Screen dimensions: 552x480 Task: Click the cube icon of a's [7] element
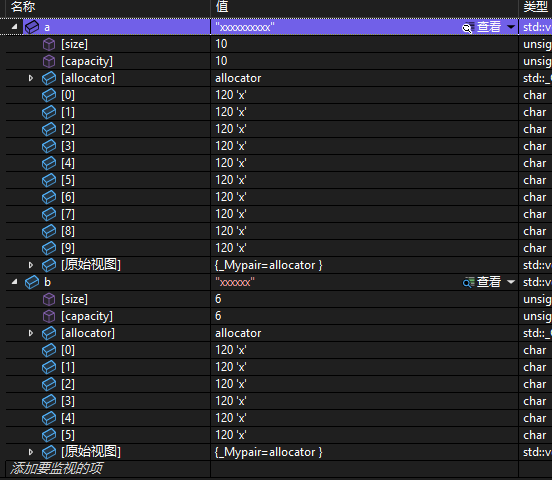(x=49, y=214)
